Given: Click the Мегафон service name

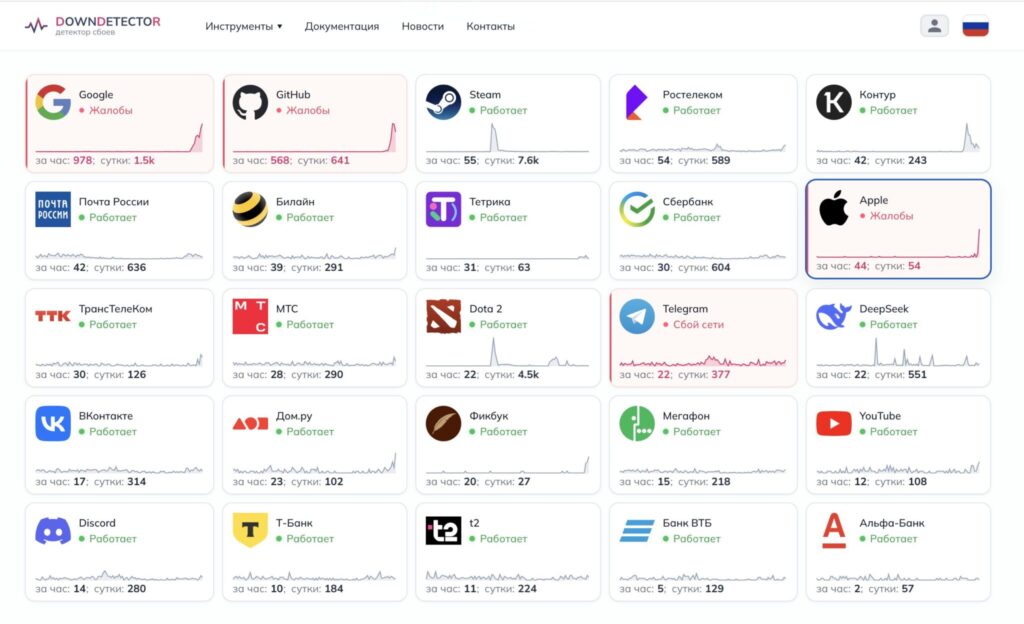Looking at the screenshot, I should [x=686, y=416].
